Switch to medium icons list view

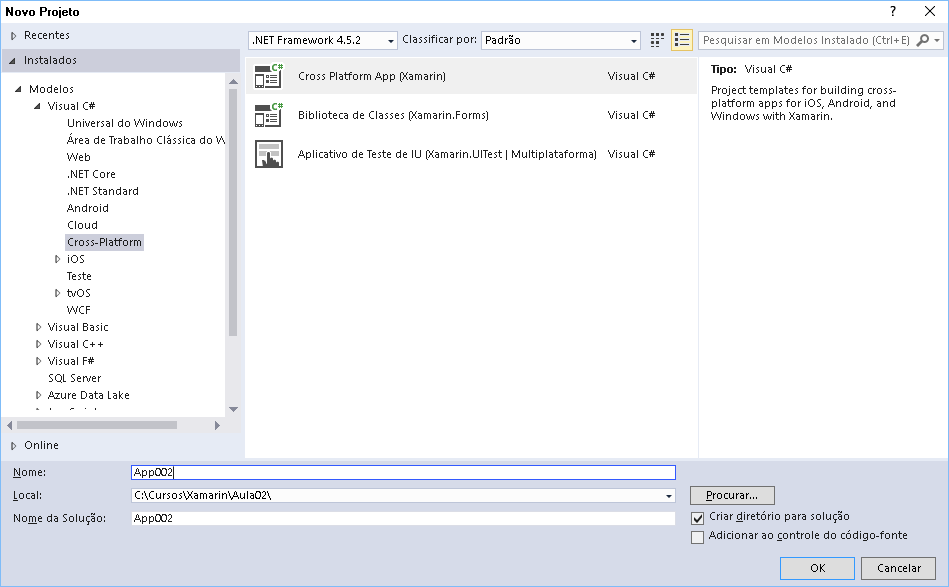point(682,40)
